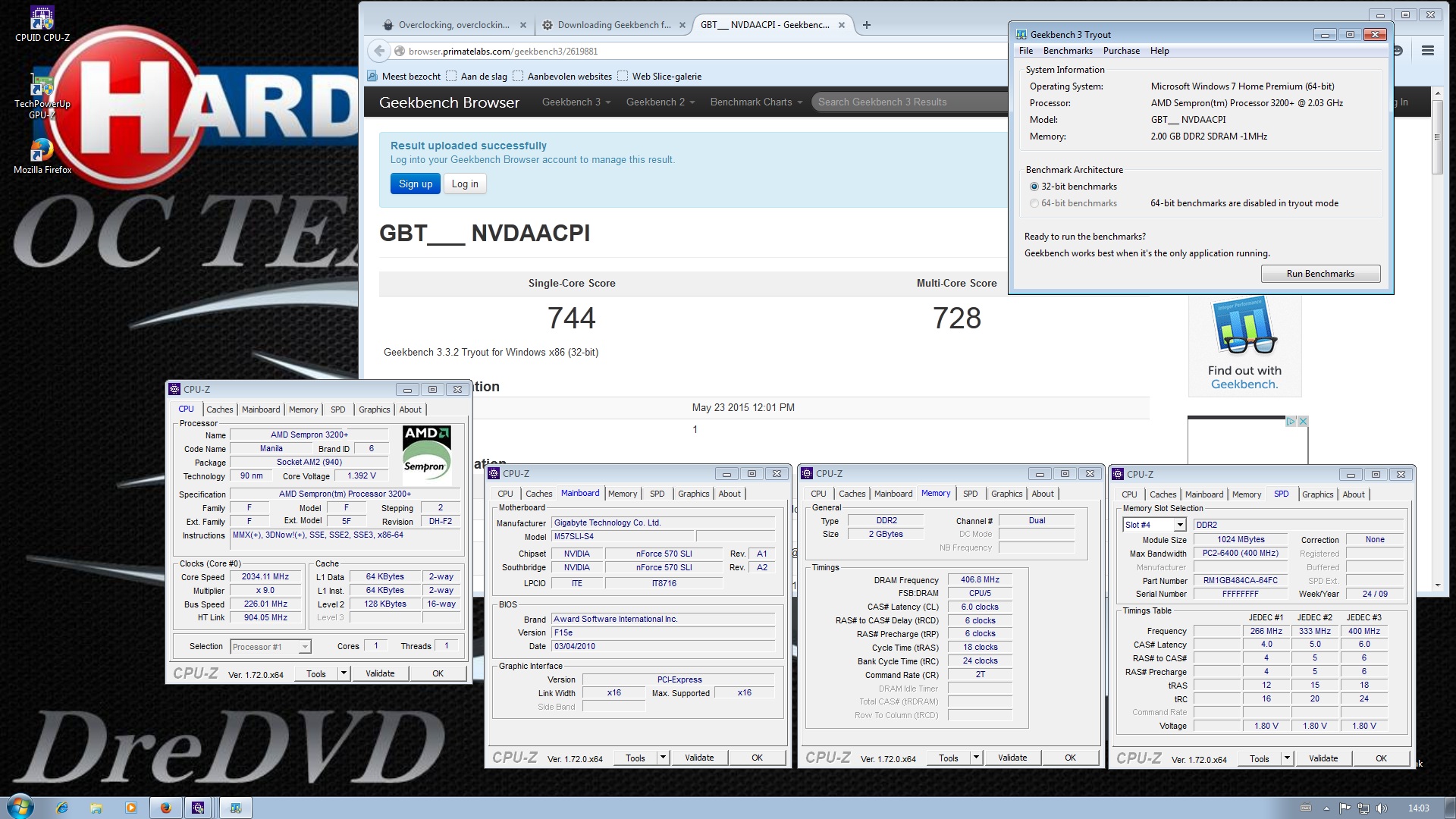Open Windows Media Player from the taskbar
Image resolution: width=1456 pixels, height=819 pixels.
coord(130,808)
